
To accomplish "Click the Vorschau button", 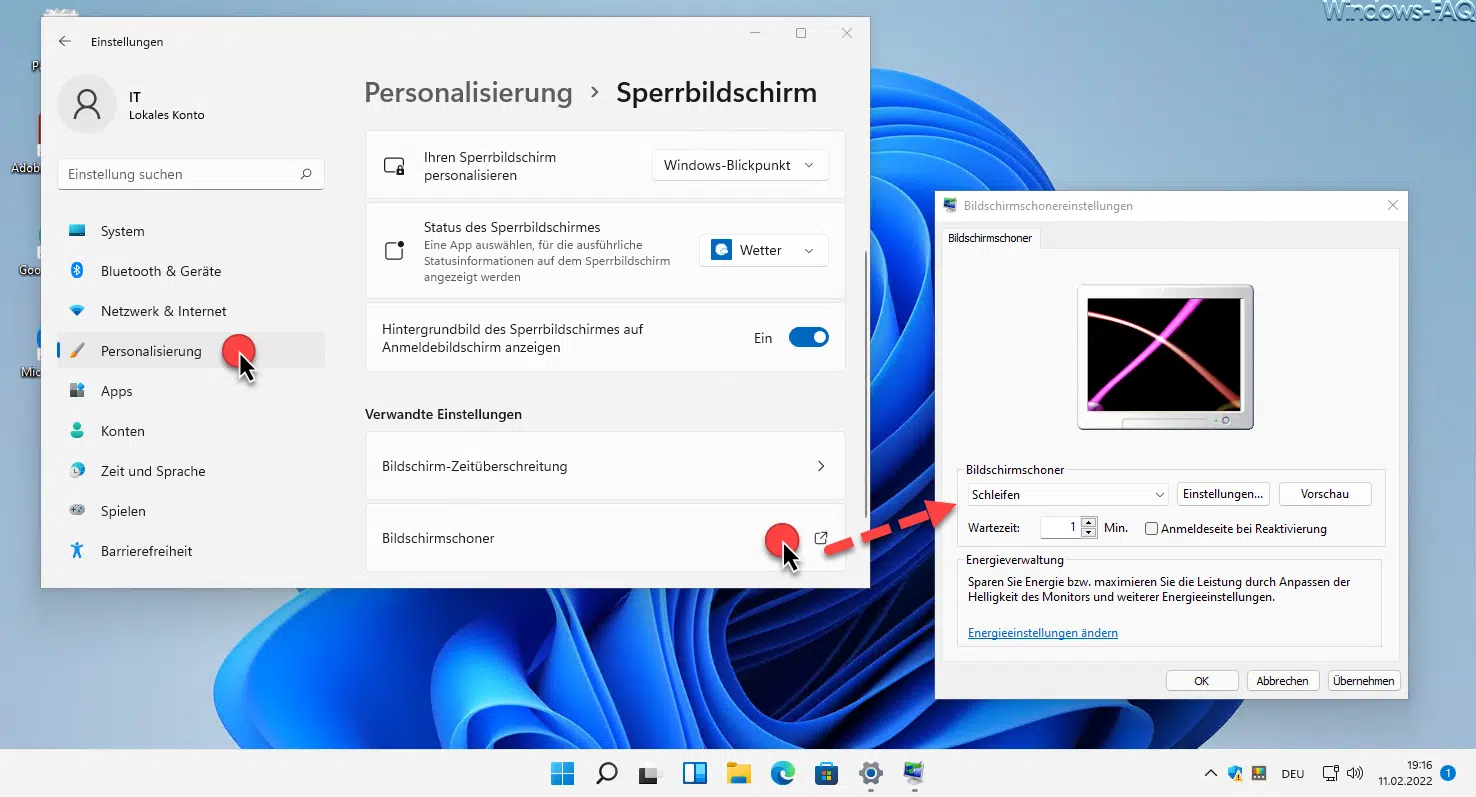I will point(1324,494).
